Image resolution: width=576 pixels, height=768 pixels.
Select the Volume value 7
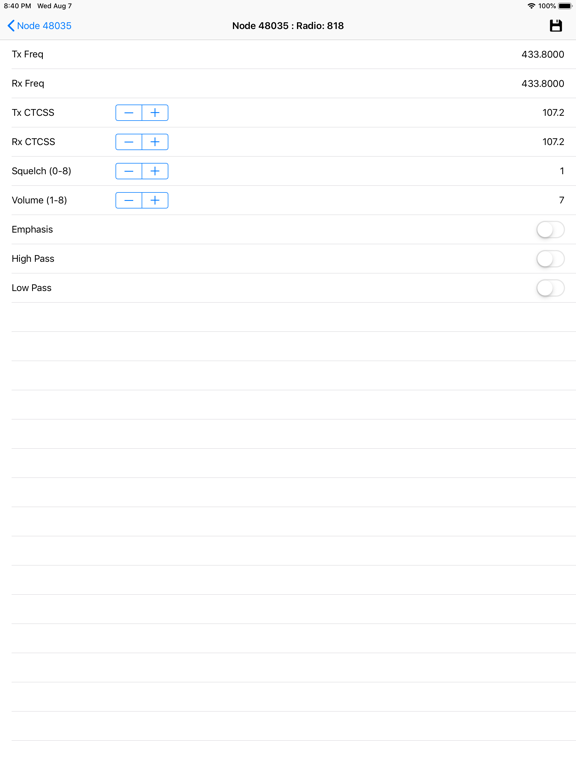coord(562,200)
